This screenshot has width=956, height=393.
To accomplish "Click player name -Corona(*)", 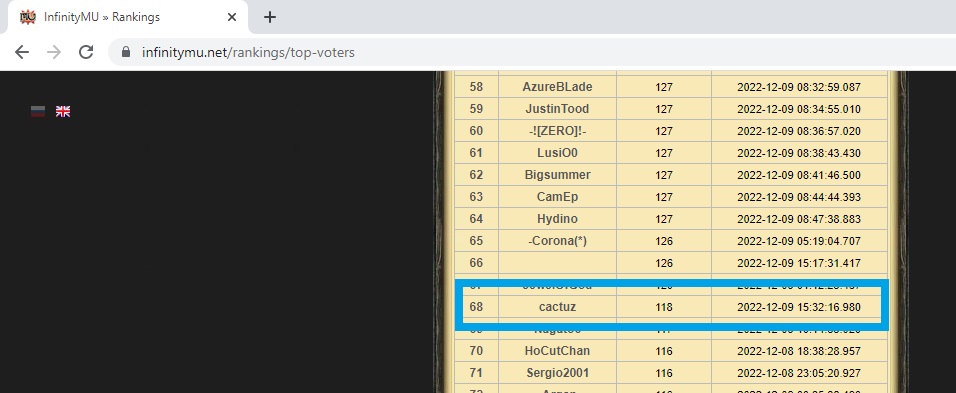I will pos(557,241).
